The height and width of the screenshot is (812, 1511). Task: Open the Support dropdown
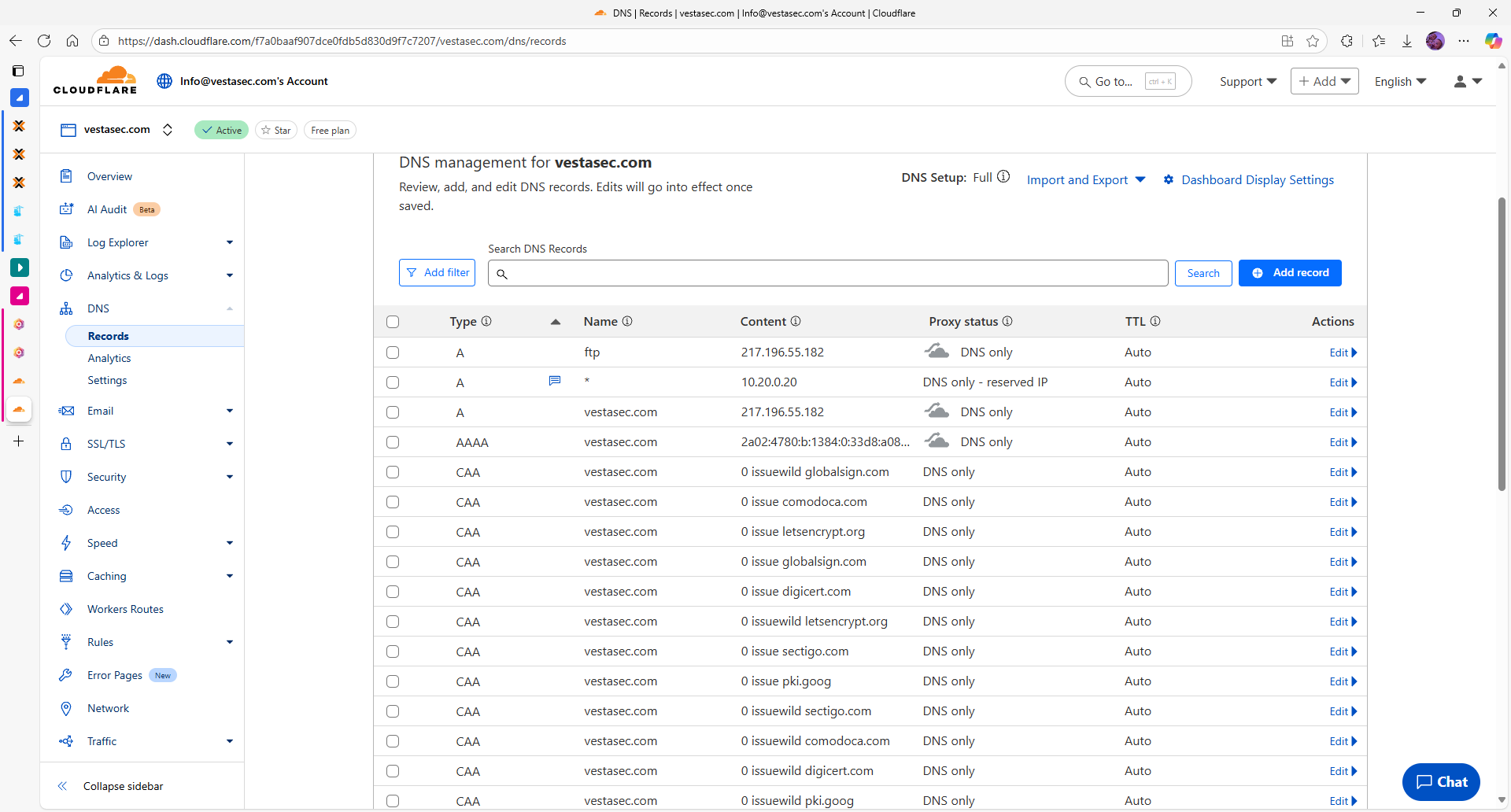click(x=1248, y=81)
